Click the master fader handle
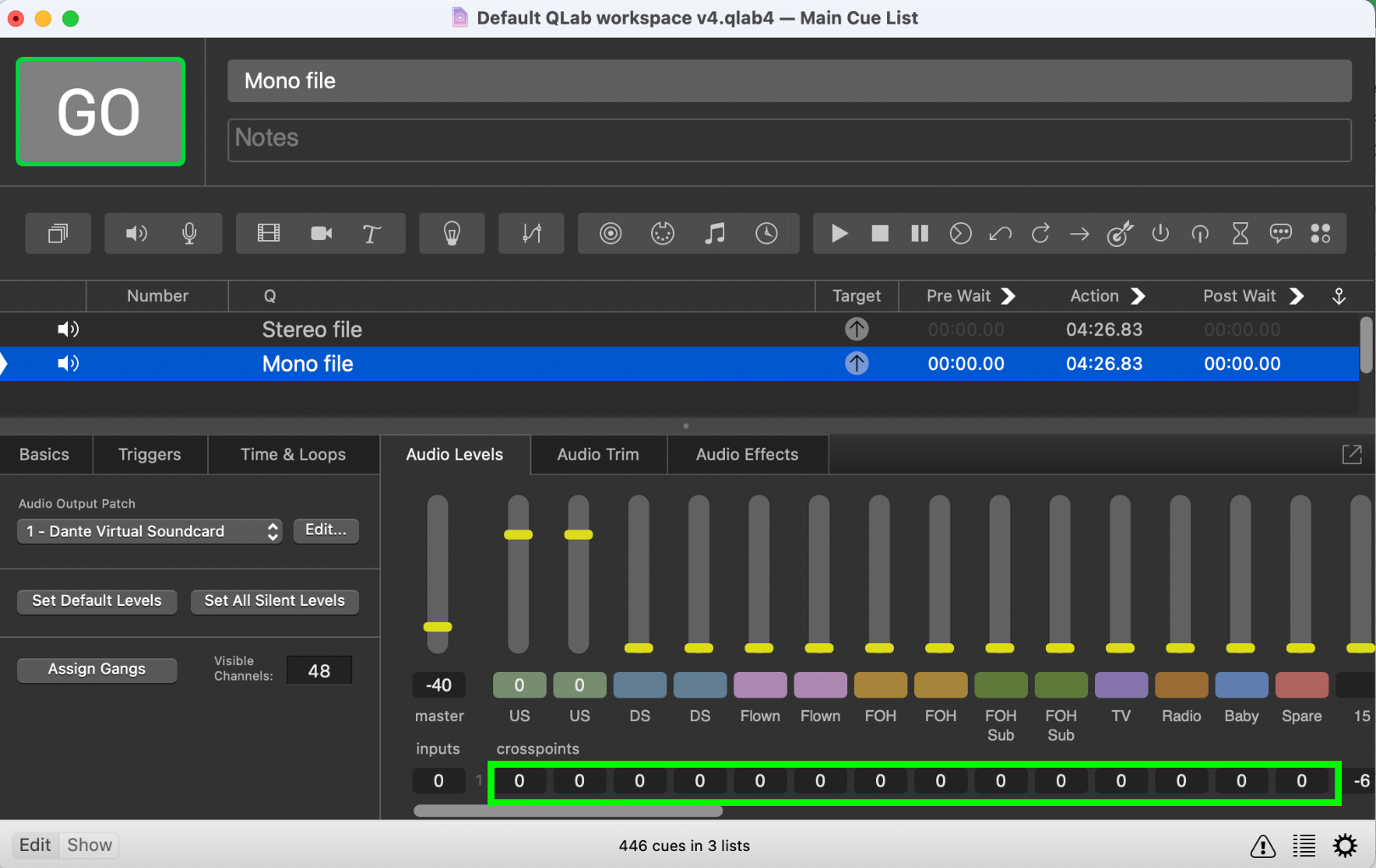This screenshot has width=1376, height=868. (438, 627)
